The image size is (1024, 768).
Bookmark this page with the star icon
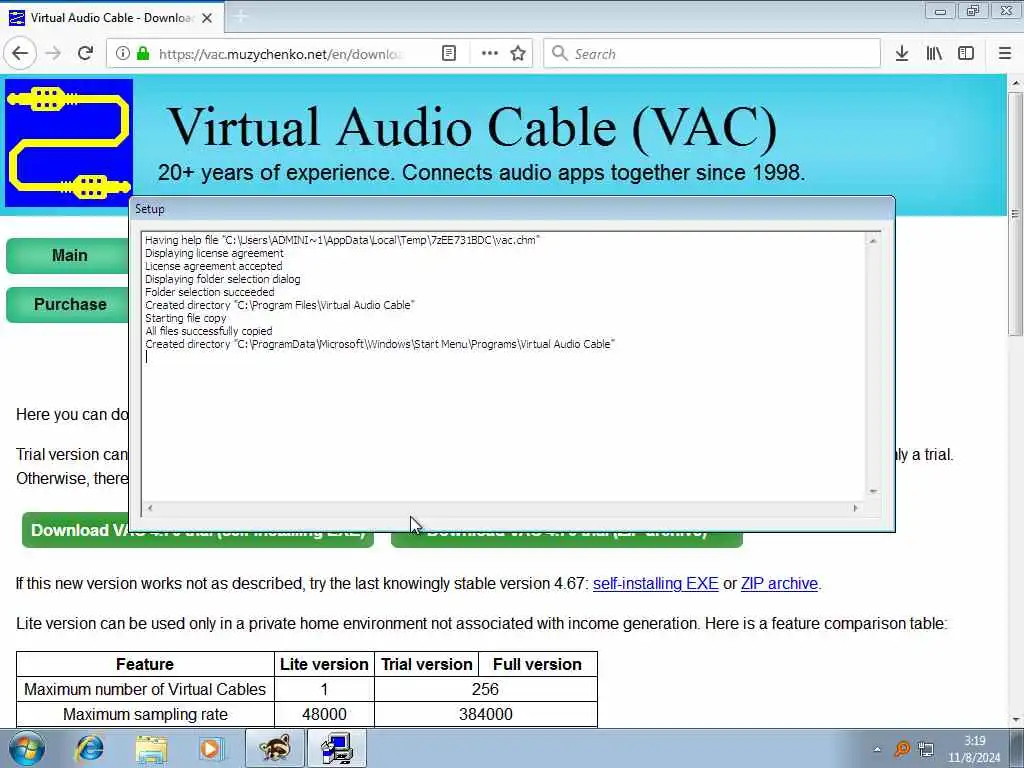(x=518, y=54)
